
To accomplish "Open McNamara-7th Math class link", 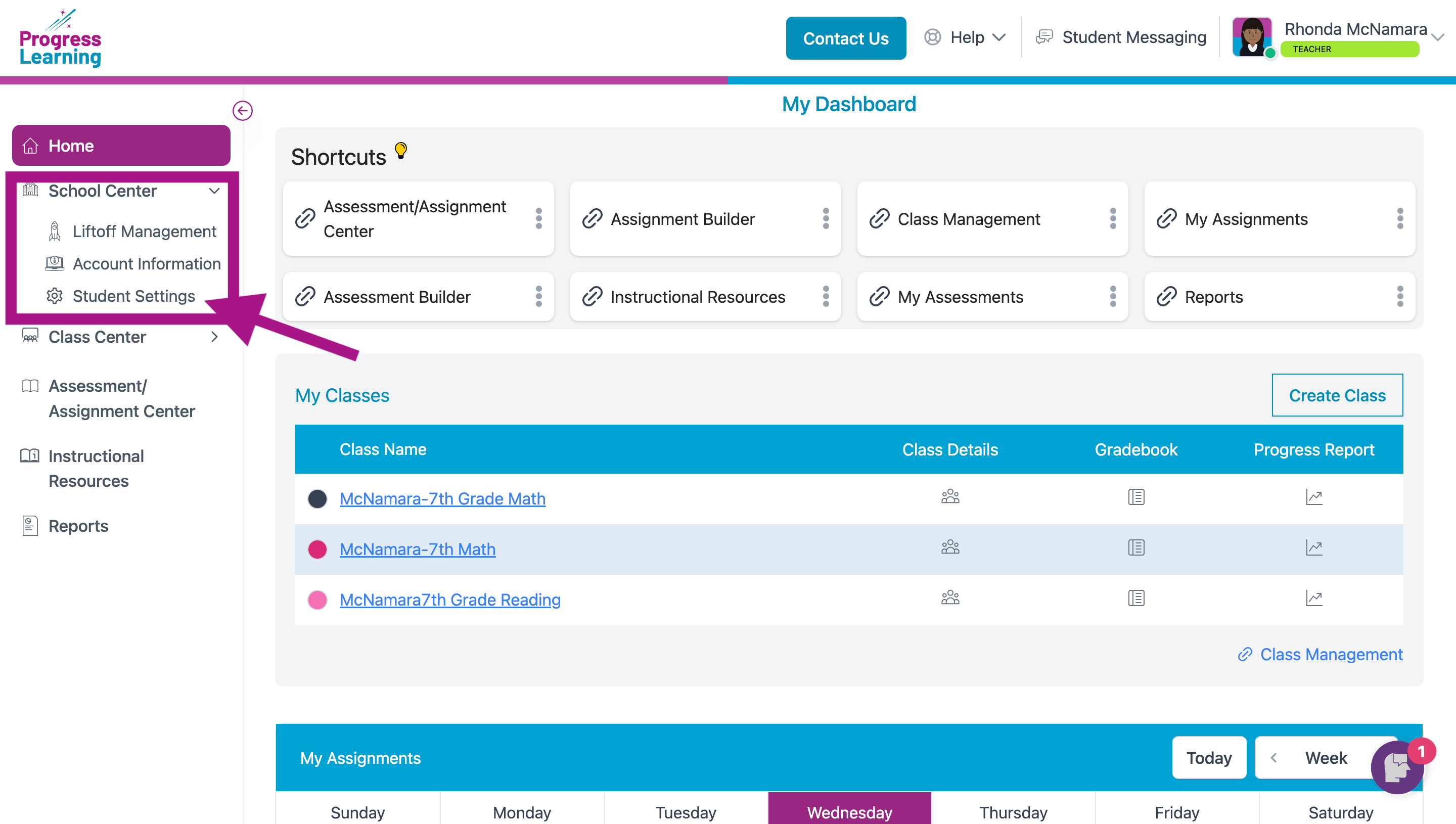I will click(x=418, y=549).
